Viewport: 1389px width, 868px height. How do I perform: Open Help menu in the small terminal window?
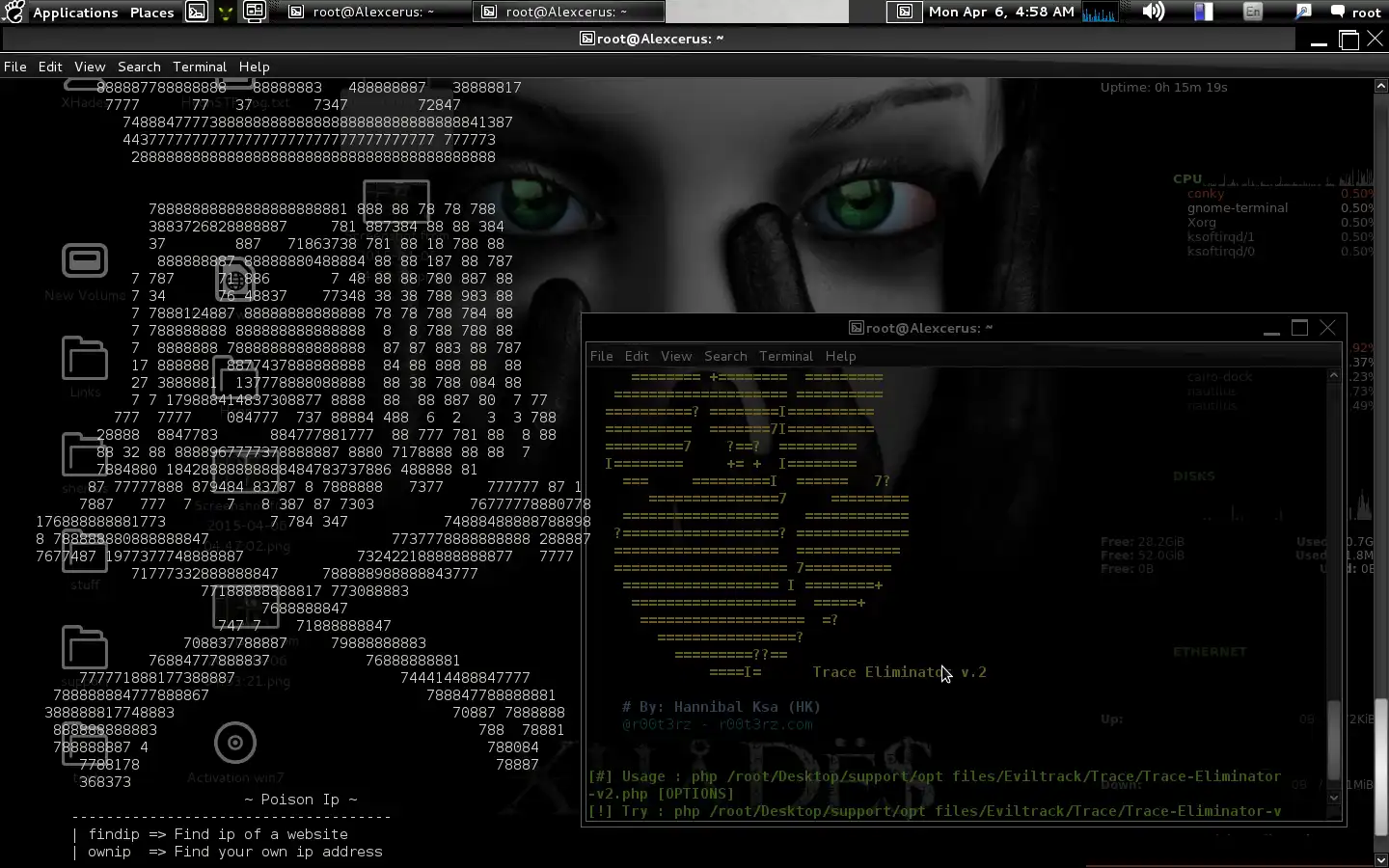coord(840,356)
